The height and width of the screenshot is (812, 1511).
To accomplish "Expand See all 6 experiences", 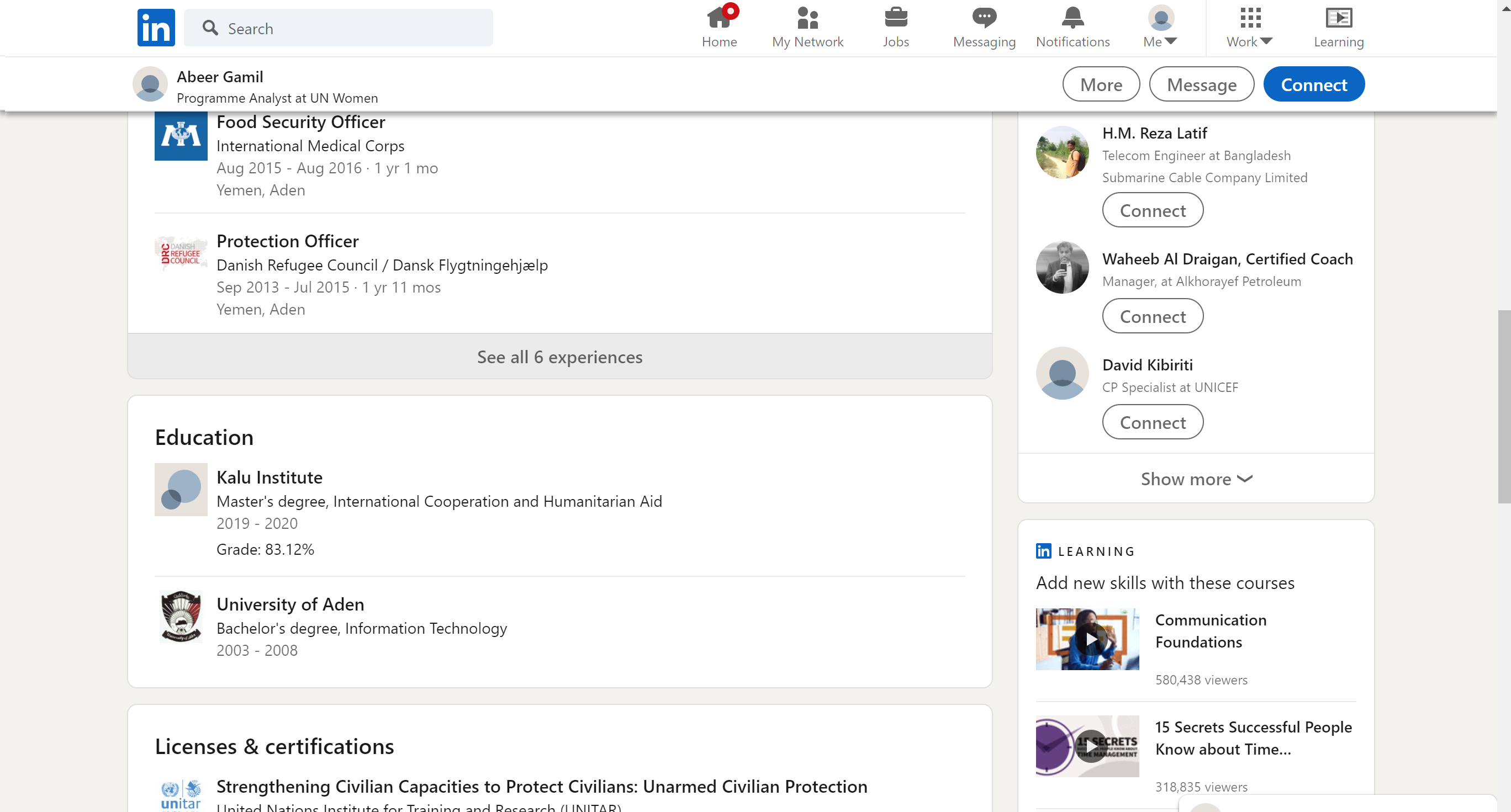I will (x=559, y=357).
